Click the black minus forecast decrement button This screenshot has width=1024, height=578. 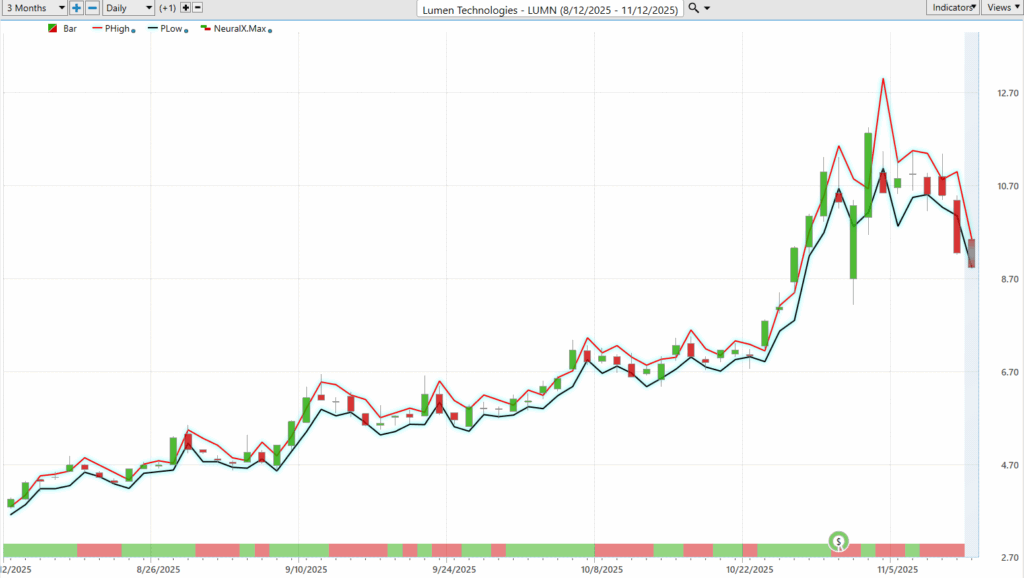point(199,7)
